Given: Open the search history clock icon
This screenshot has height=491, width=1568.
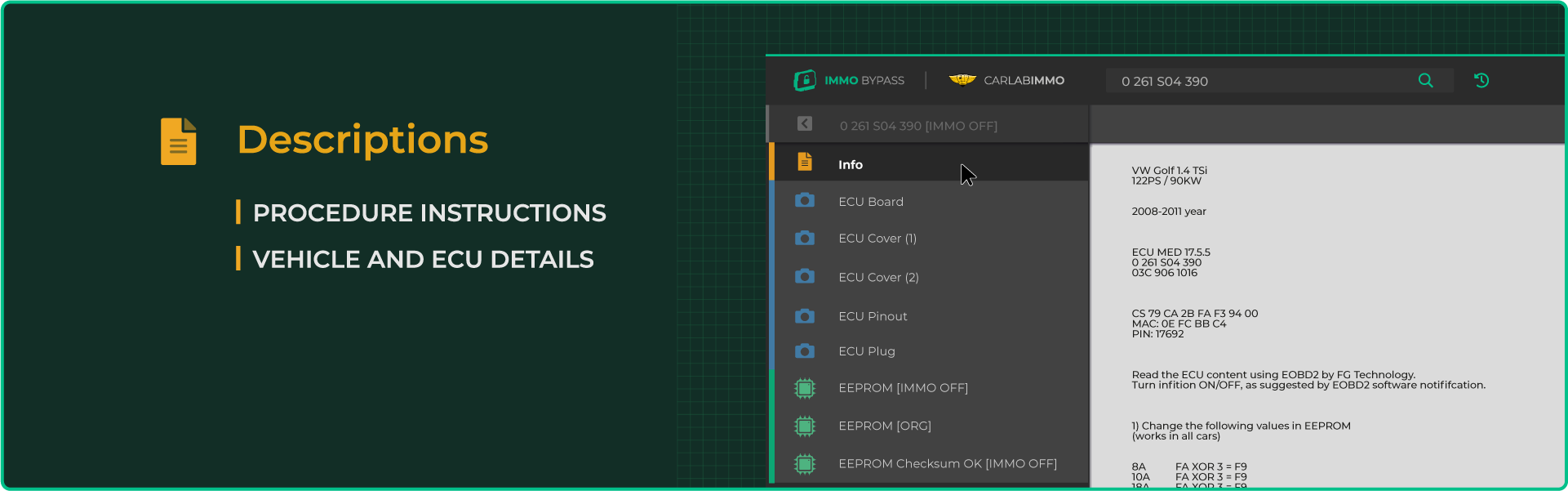Looking at the screenshot, I should coord(1481,80).
